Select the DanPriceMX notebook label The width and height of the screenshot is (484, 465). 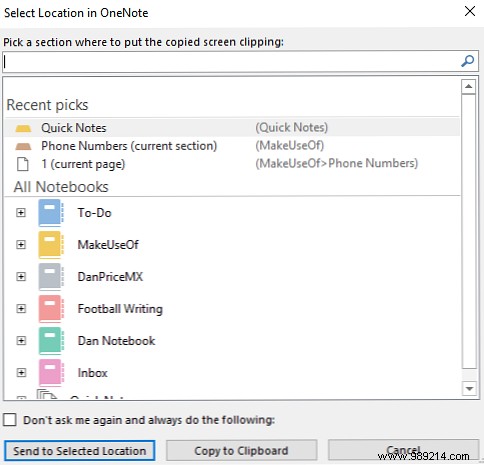pyautogui.click(x=110, y=277)
